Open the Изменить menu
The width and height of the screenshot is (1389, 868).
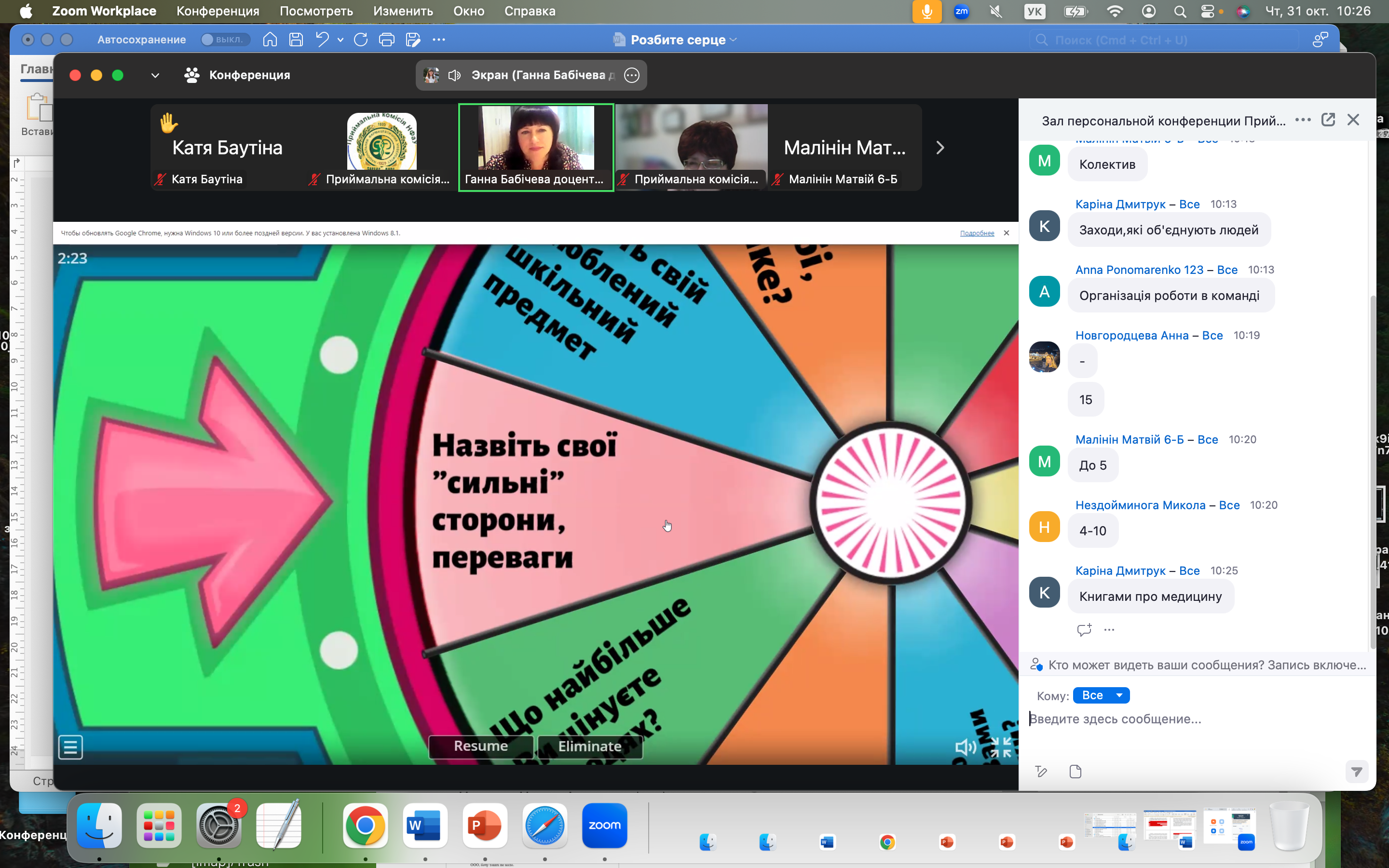click(x=403, y=11)
